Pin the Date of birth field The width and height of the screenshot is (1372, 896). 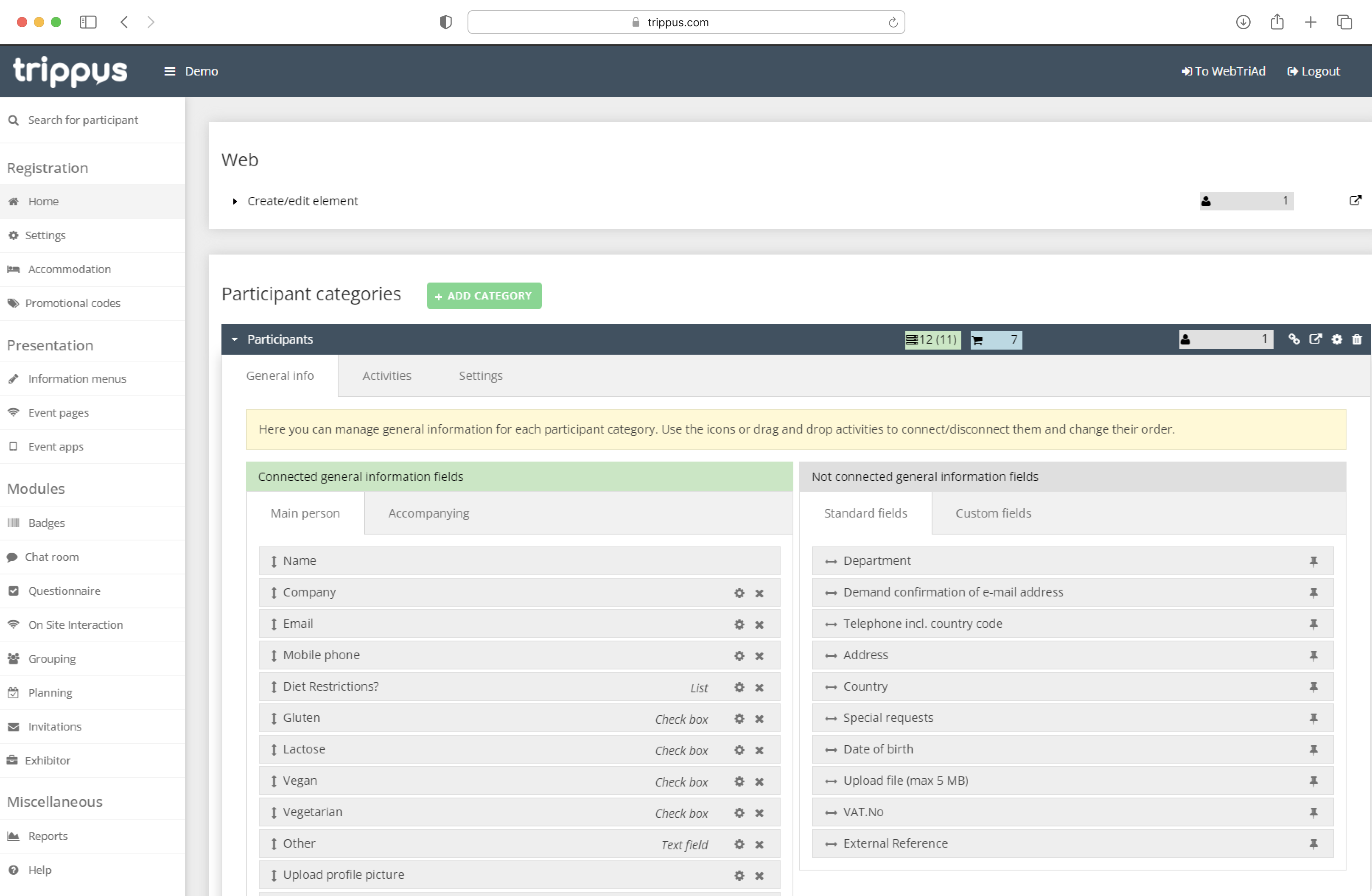[x=1313, y=750]
